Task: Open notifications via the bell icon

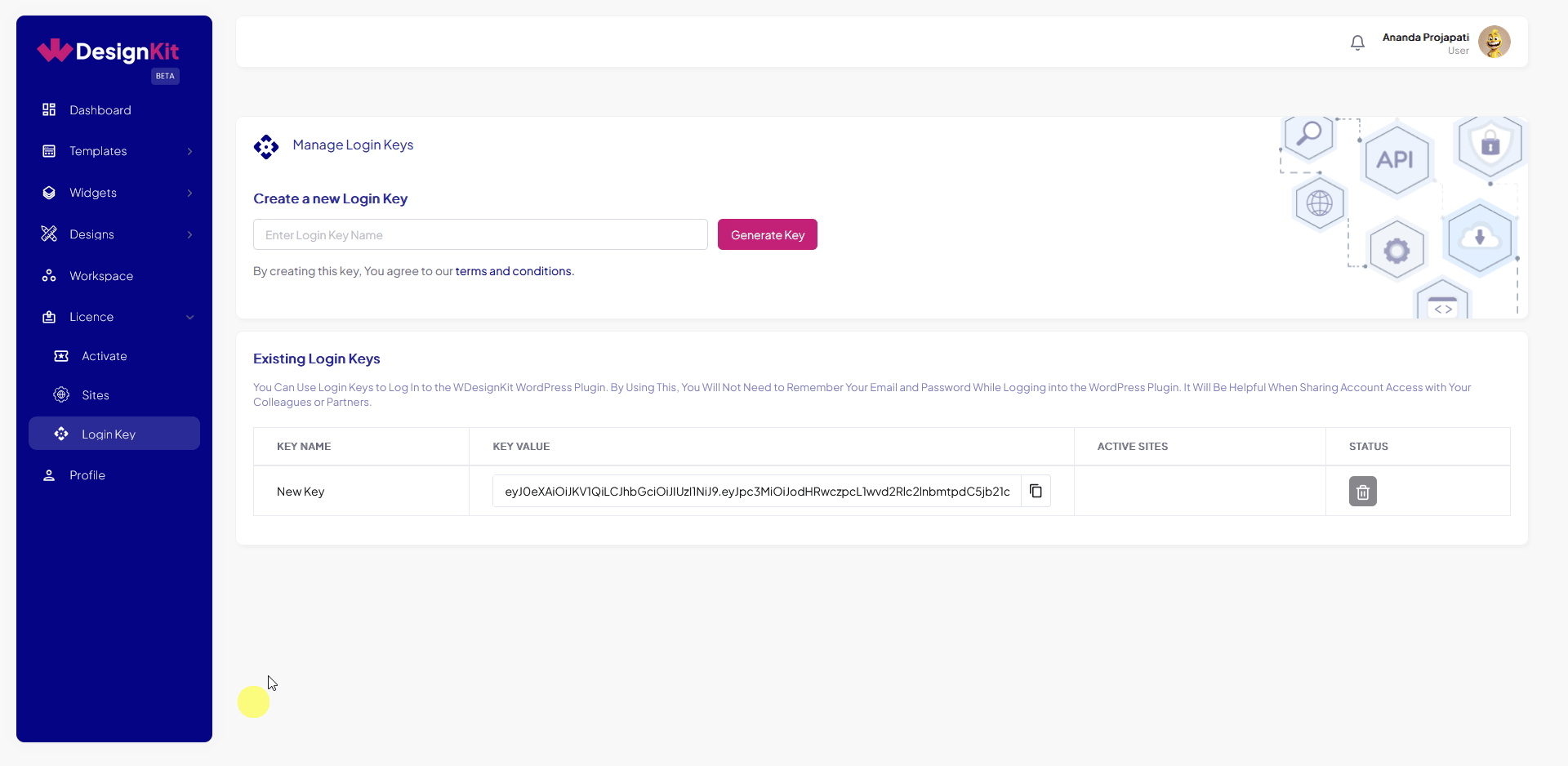Action: click(x=1357, y=42)
